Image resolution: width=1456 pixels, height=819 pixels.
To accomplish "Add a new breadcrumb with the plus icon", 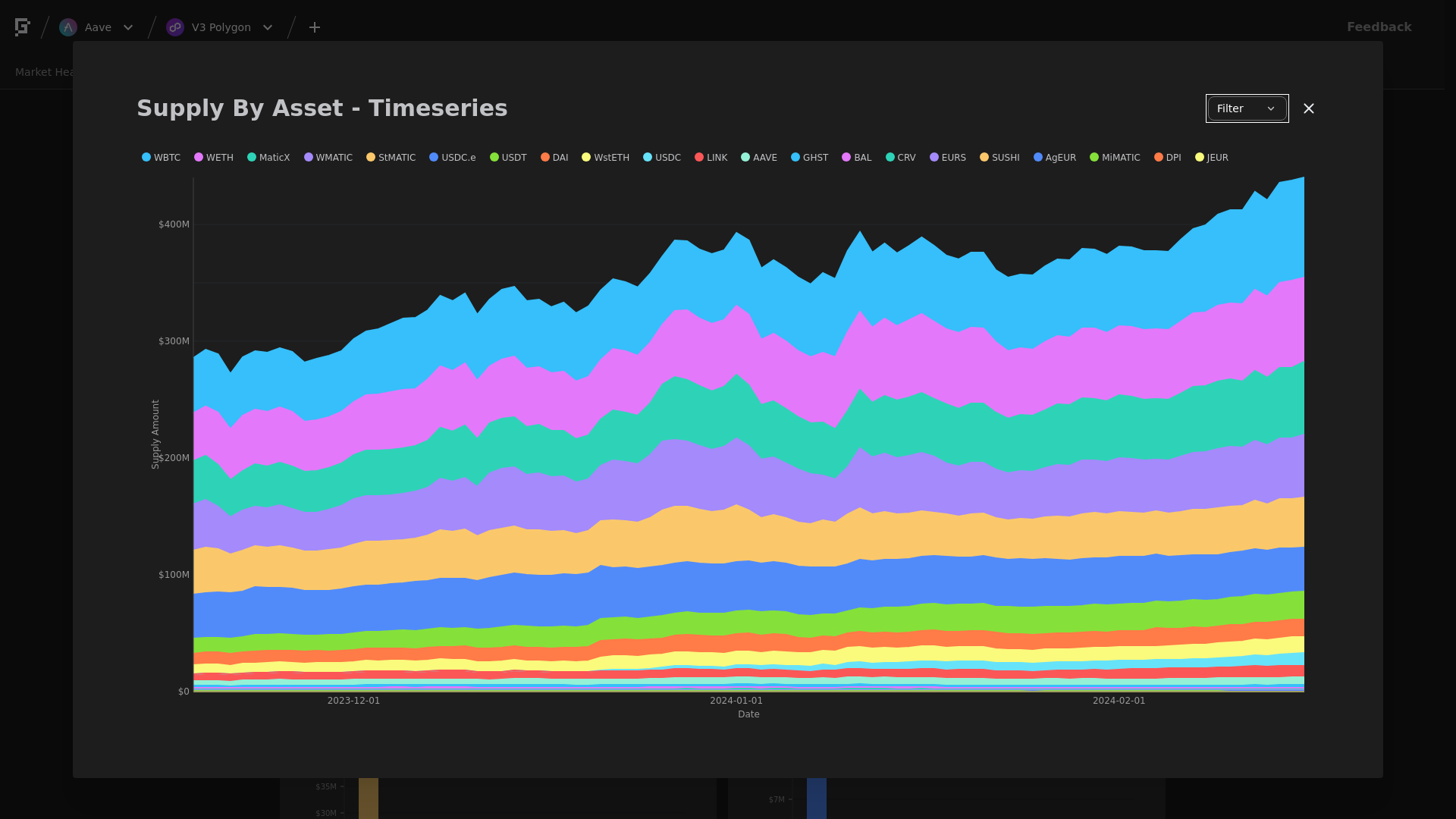I will coord(315,27).
